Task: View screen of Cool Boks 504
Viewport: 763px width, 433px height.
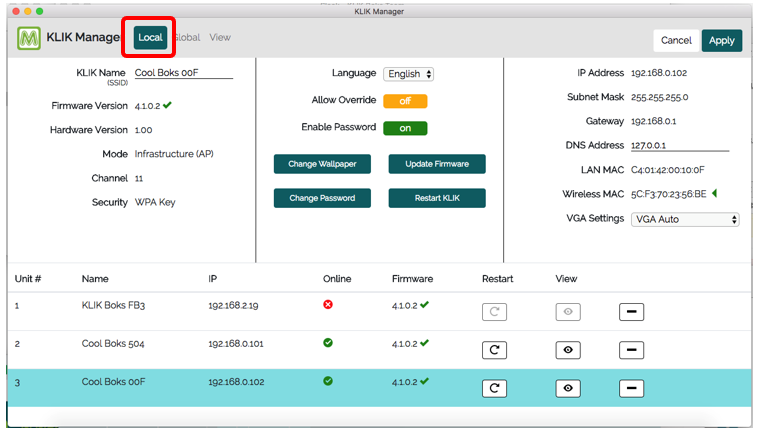Action: [568, 350]
